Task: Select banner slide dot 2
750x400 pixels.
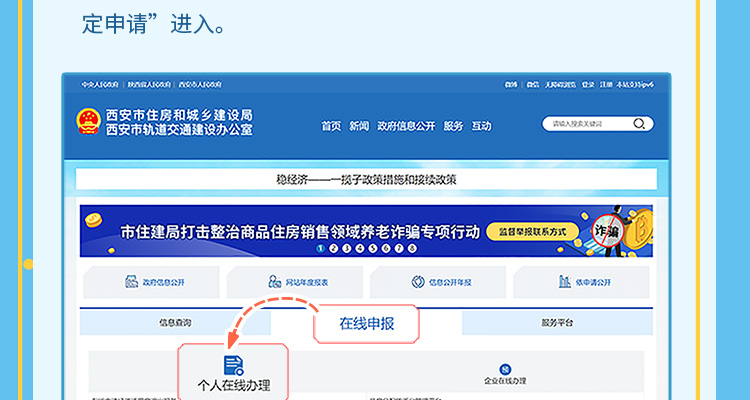Action: click(x=334, y=249)
